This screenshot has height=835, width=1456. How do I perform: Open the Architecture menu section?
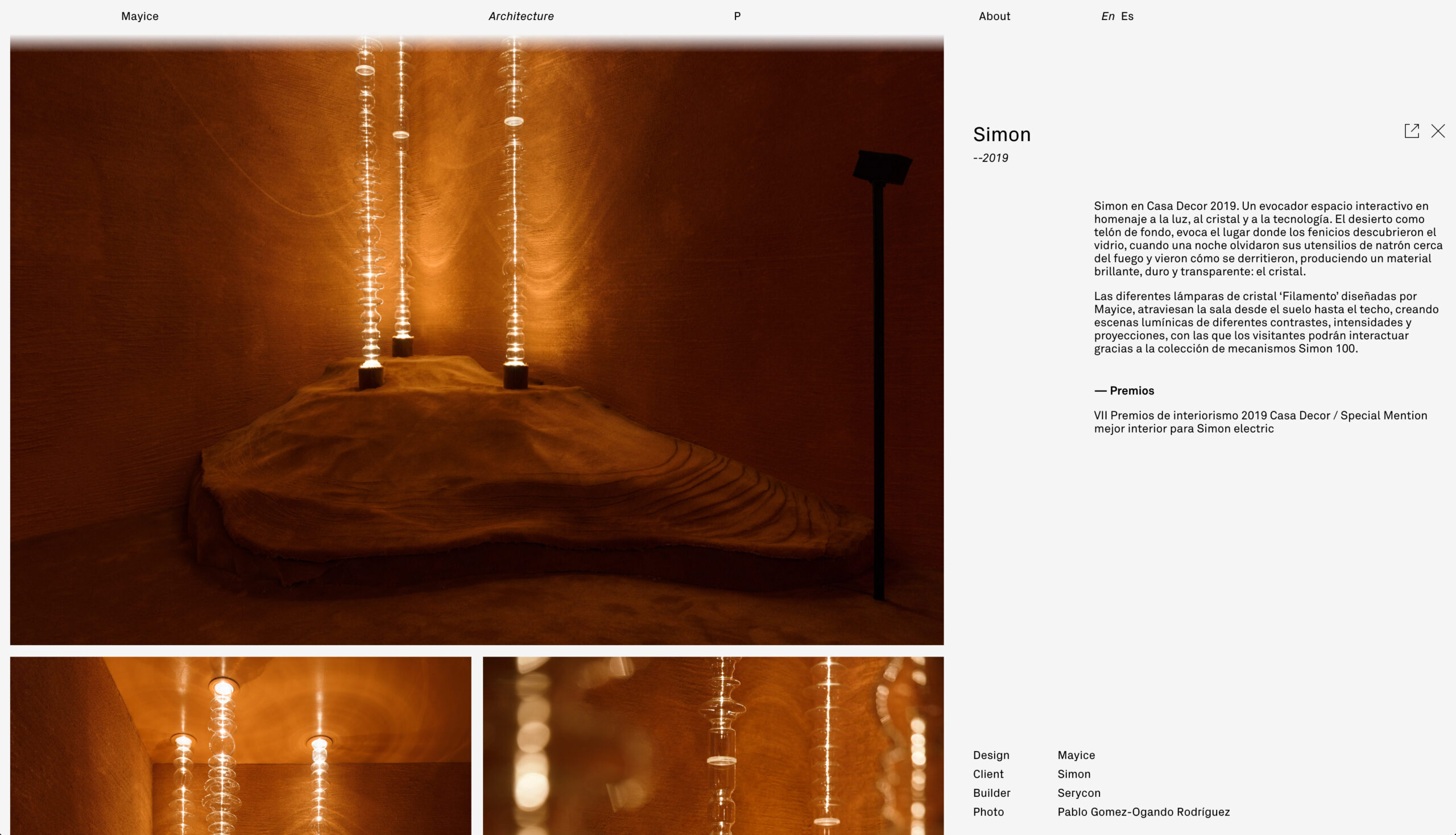click(x=521, y=16)
